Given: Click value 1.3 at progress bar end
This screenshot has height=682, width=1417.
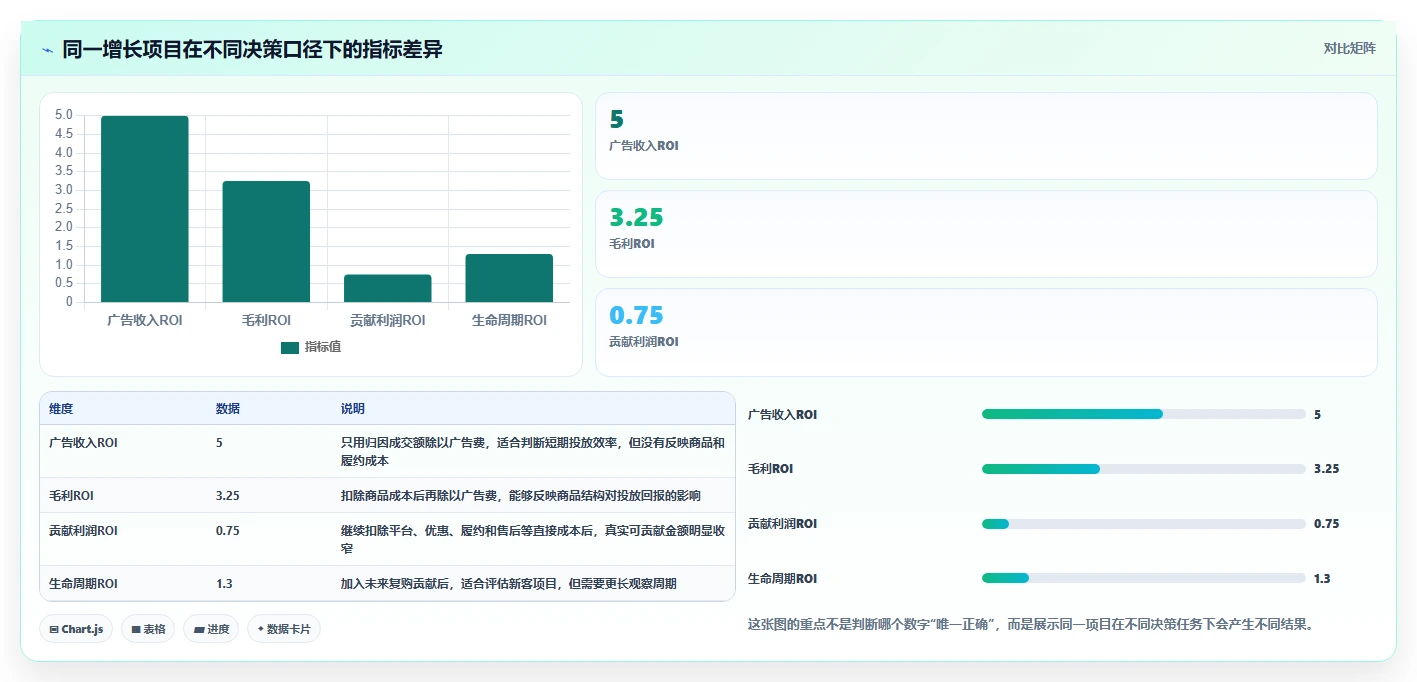Looking at the screenshot, I should click(x=1322, y=578).
